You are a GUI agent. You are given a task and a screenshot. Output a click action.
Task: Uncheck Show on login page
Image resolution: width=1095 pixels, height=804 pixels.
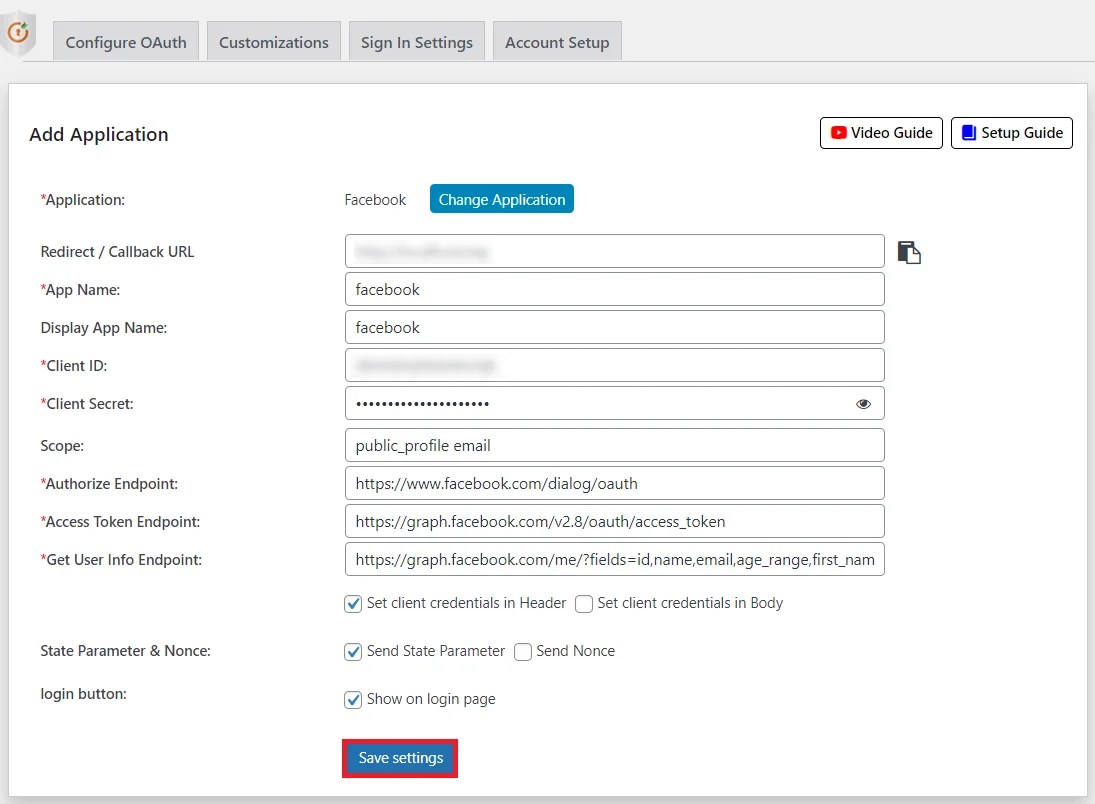click(x=352, y=699)
